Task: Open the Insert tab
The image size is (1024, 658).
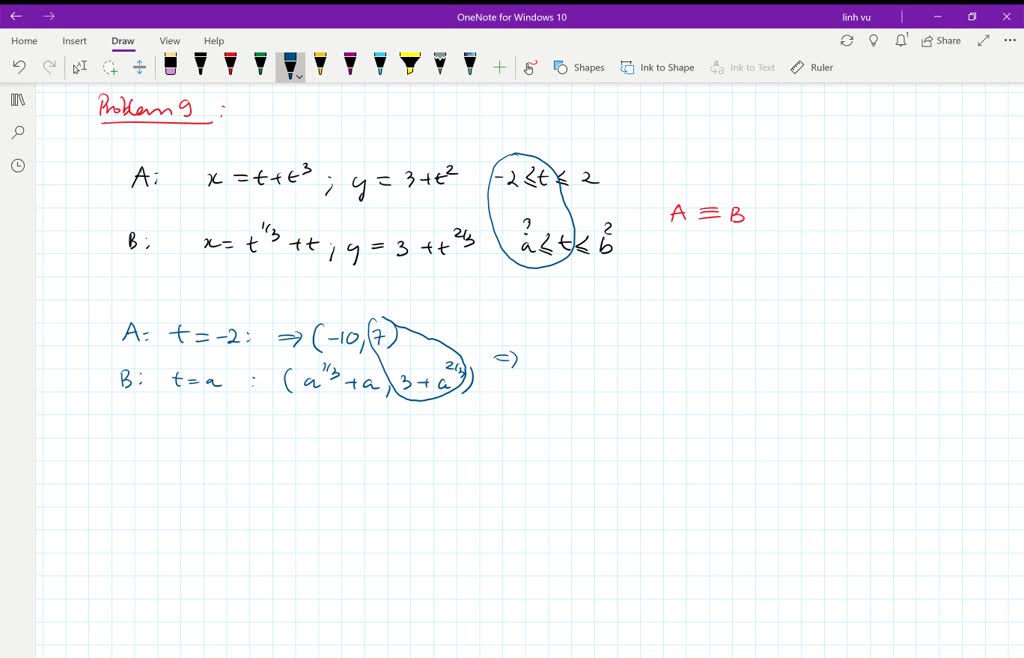Action: (x=74, y=40)
